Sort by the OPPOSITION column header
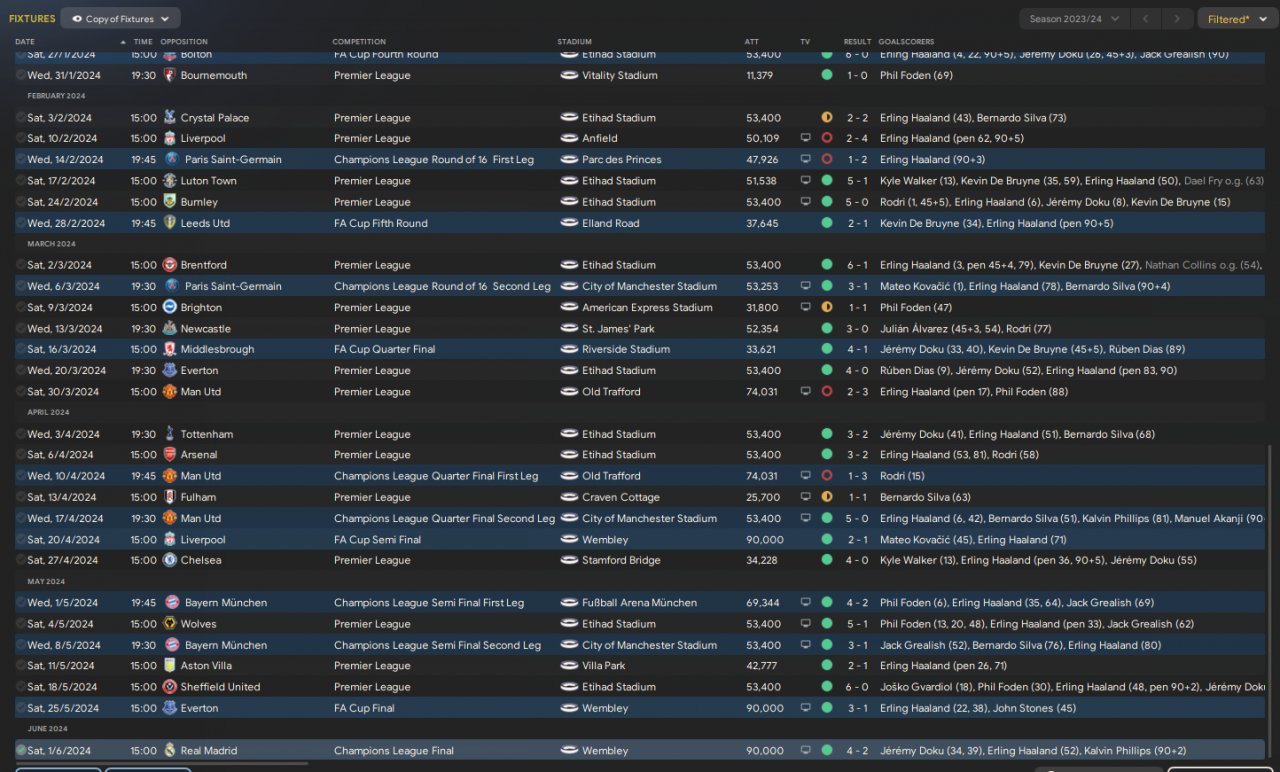 click(x=184, y=41)
